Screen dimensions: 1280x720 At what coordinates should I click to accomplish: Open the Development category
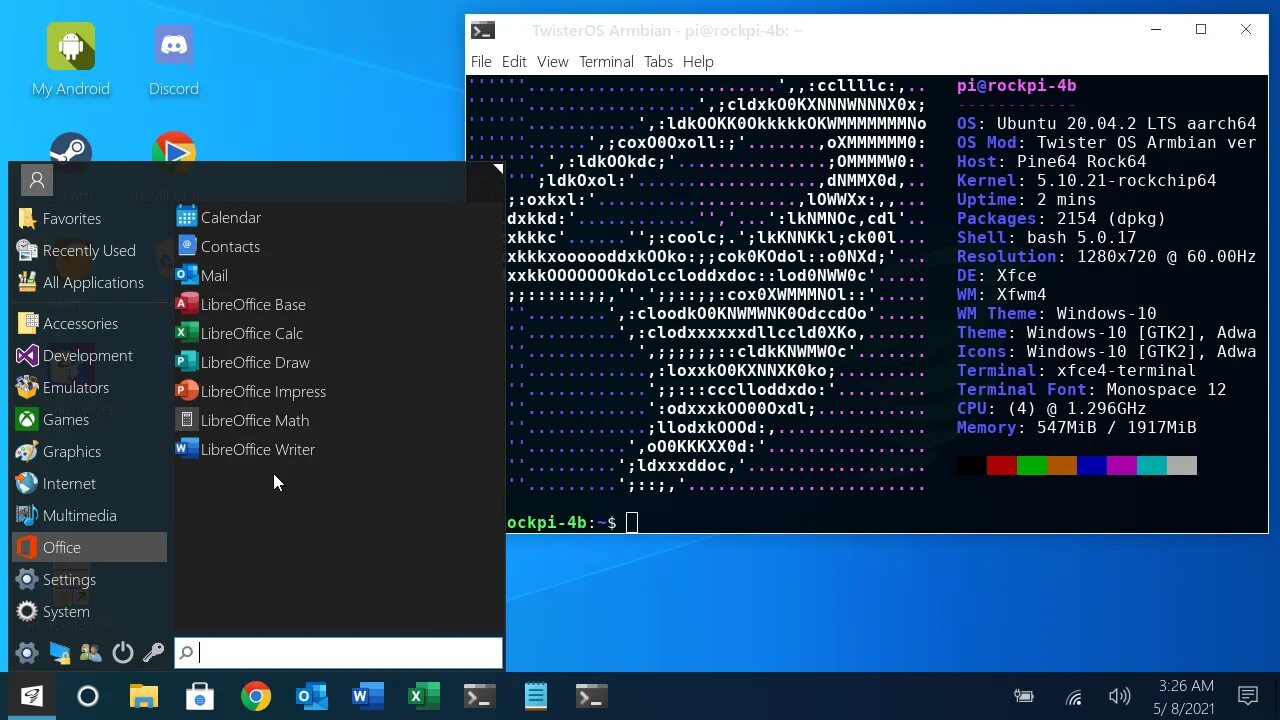click(x=89, y=355)
